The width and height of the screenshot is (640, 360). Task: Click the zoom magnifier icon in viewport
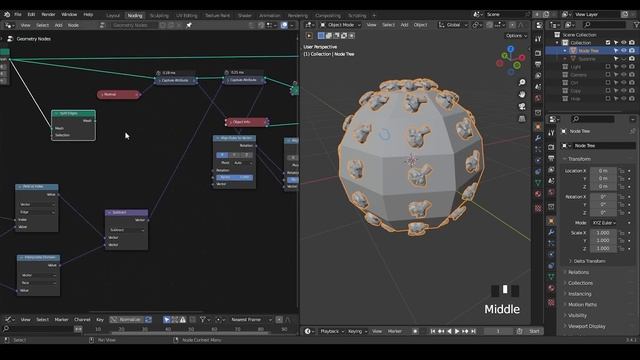tap(522, 83)
